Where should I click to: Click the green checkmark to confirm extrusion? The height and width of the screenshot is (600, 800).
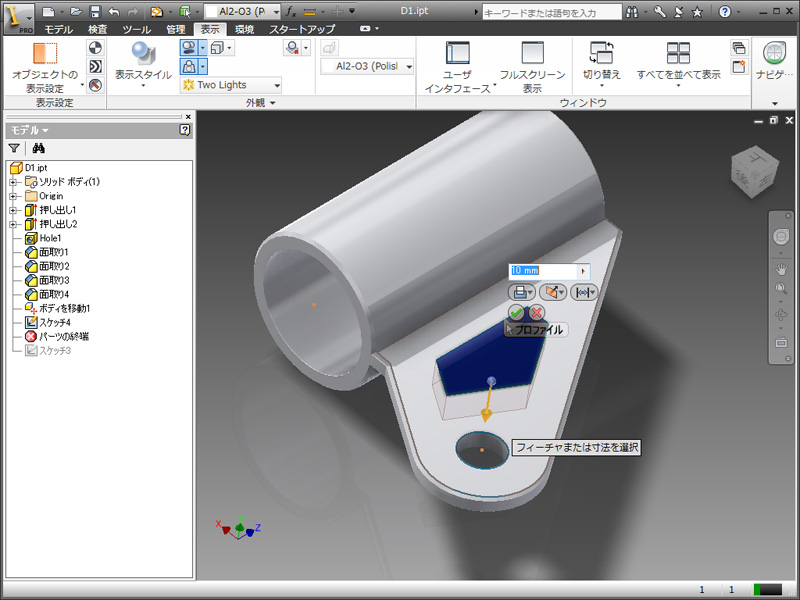(x=516, y=313)
